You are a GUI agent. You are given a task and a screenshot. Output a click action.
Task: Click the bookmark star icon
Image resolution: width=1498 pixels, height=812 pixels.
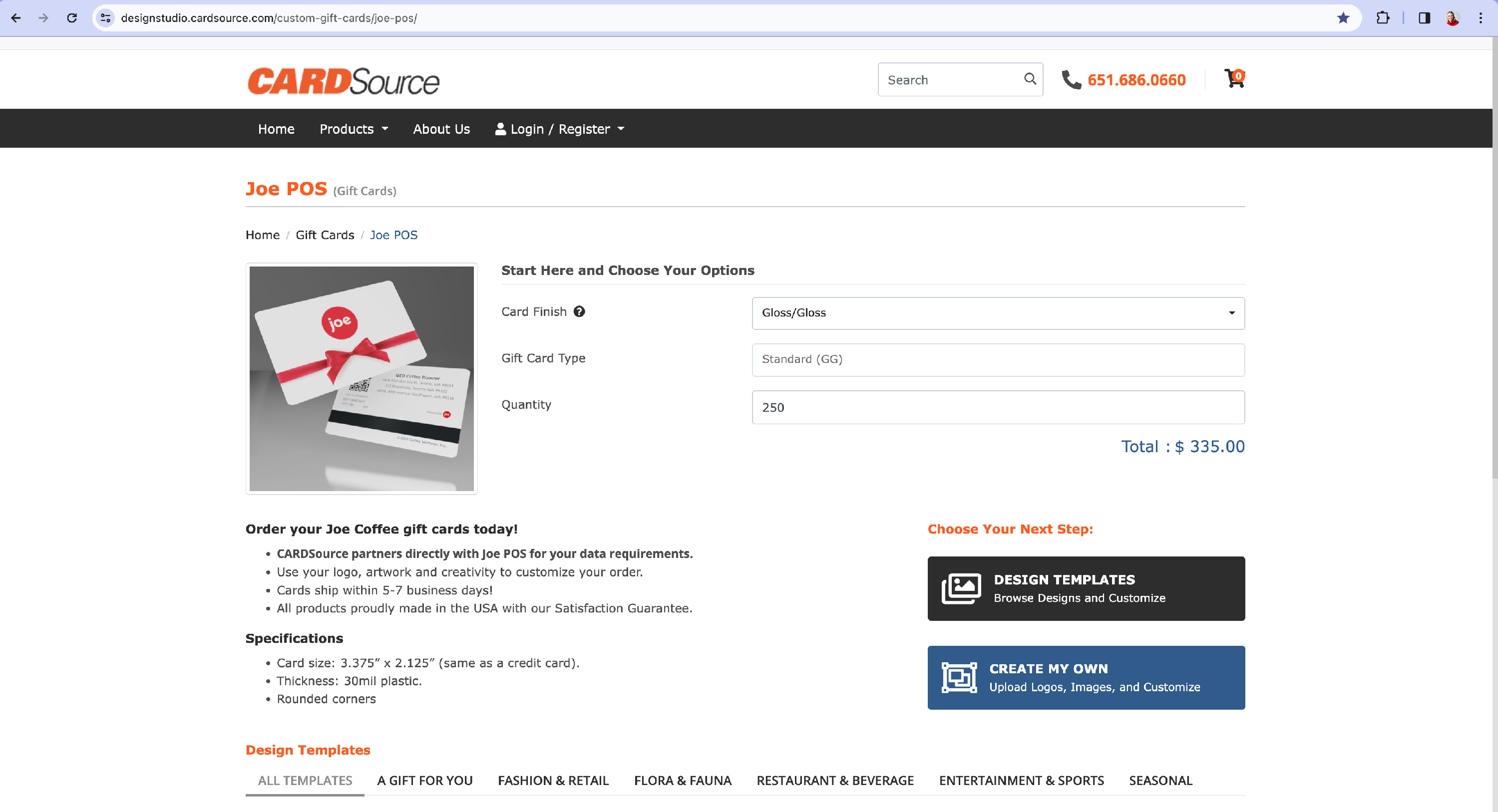coord(1343,18)
